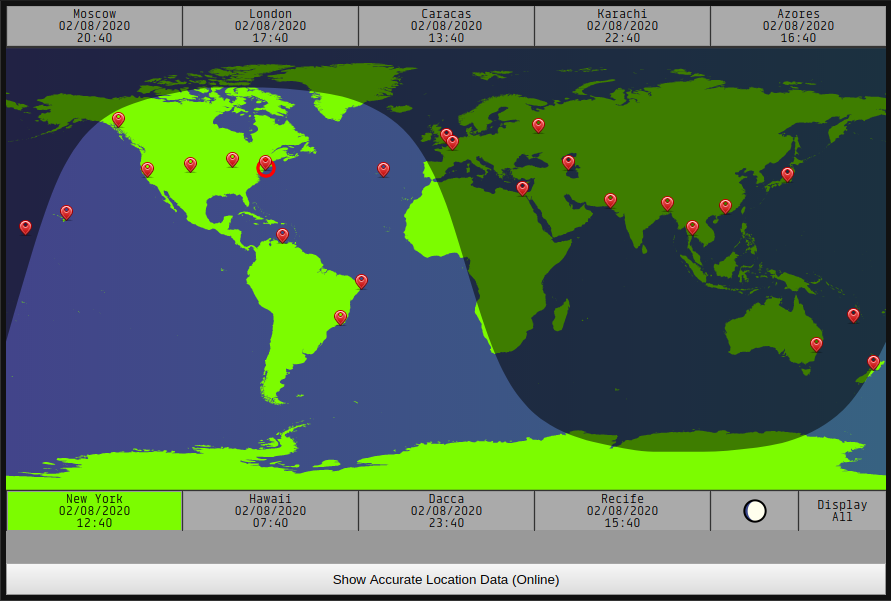Select the red-circled New York pin
The height and width of the screenshot is (601, 891).
coord(265,165)
